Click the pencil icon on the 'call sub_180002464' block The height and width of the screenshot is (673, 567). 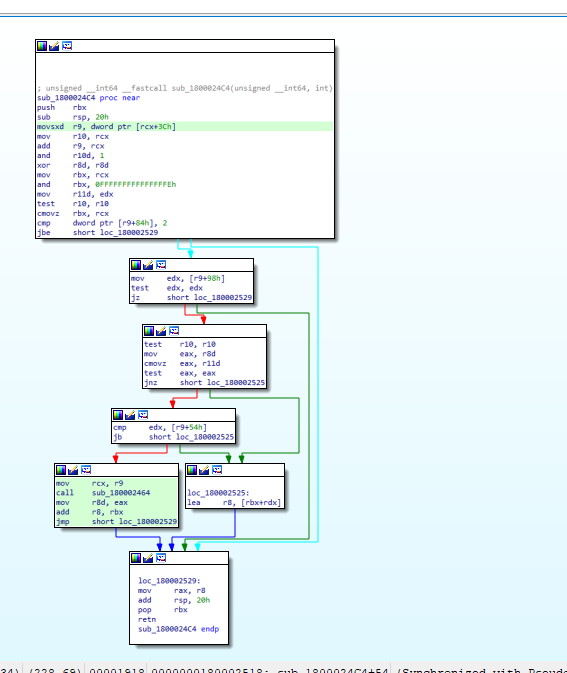[73, 470]
